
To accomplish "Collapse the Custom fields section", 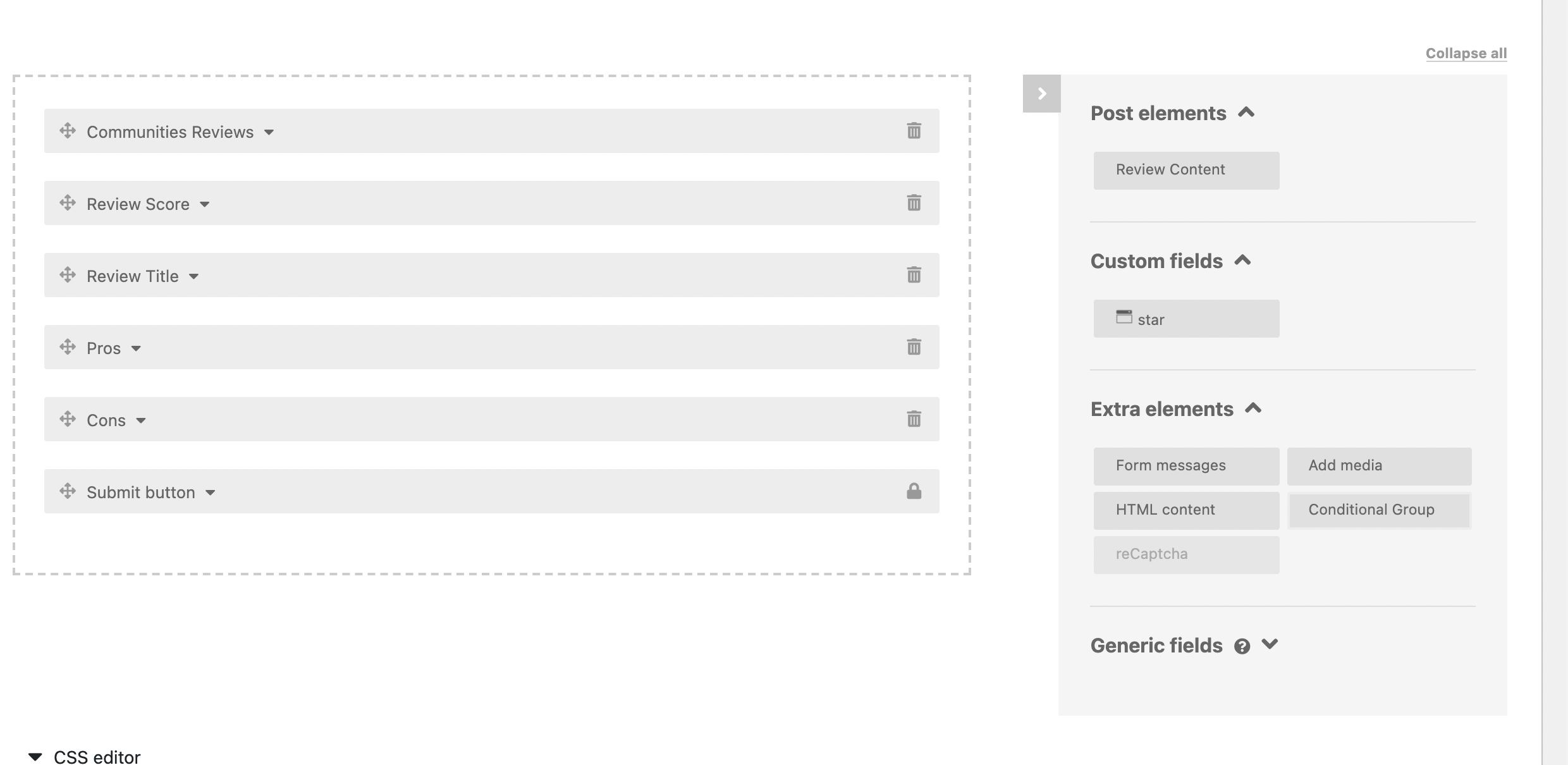I will click(x=1242, y=260).
